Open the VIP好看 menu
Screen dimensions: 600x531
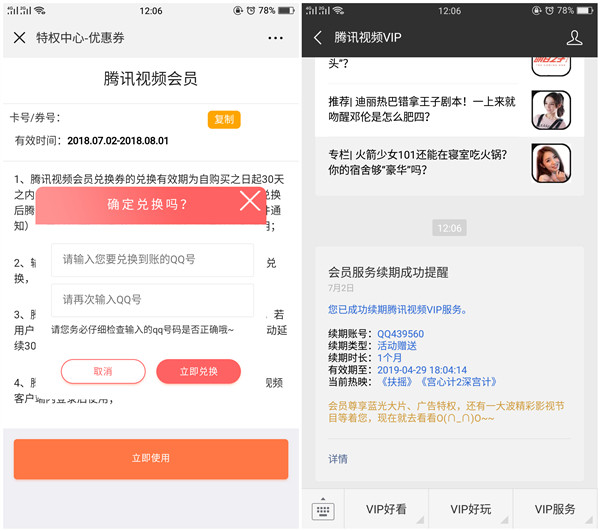tap(386, 509)
